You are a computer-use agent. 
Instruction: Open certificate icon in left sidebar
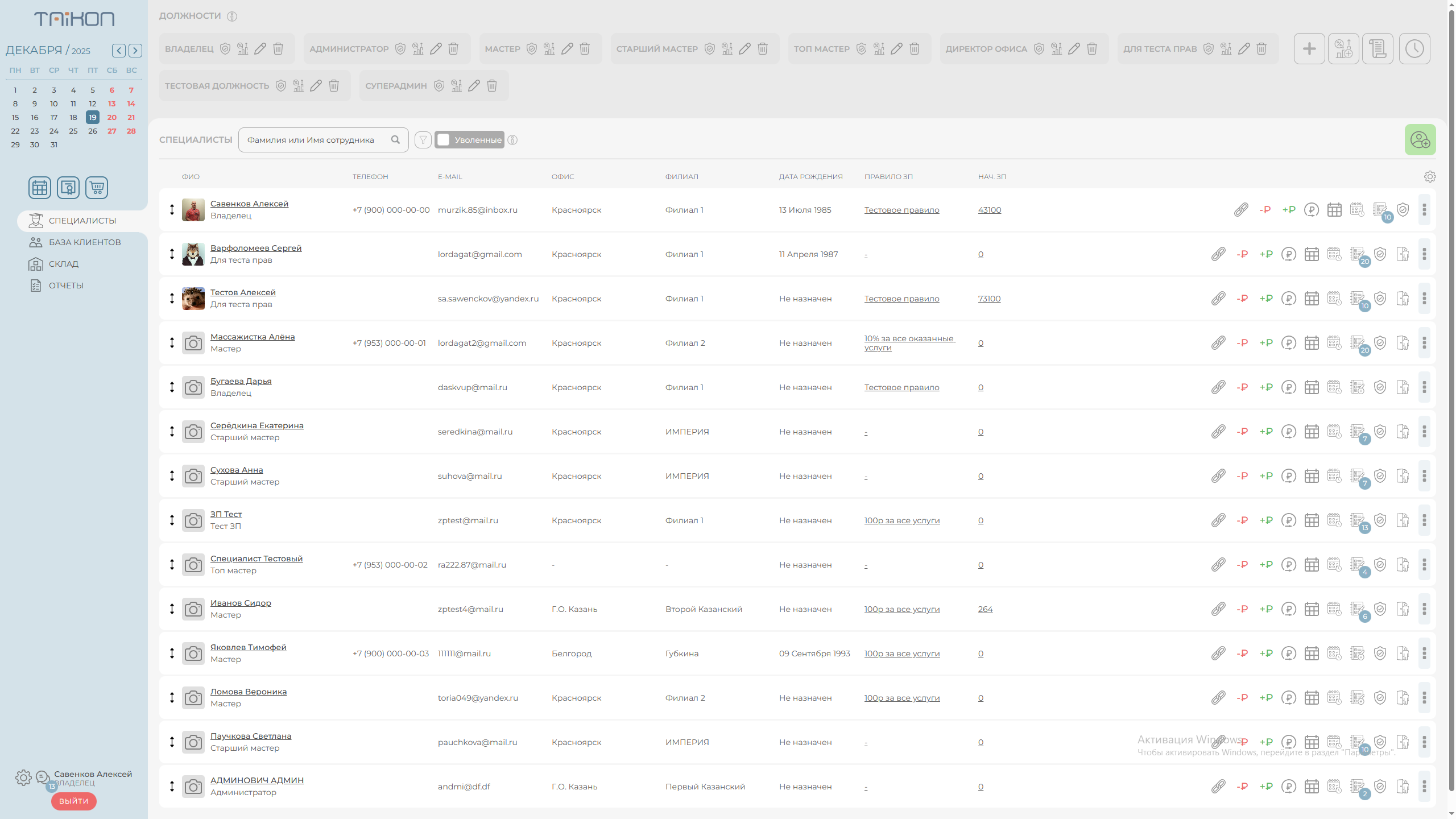click(x=68, y=188)
